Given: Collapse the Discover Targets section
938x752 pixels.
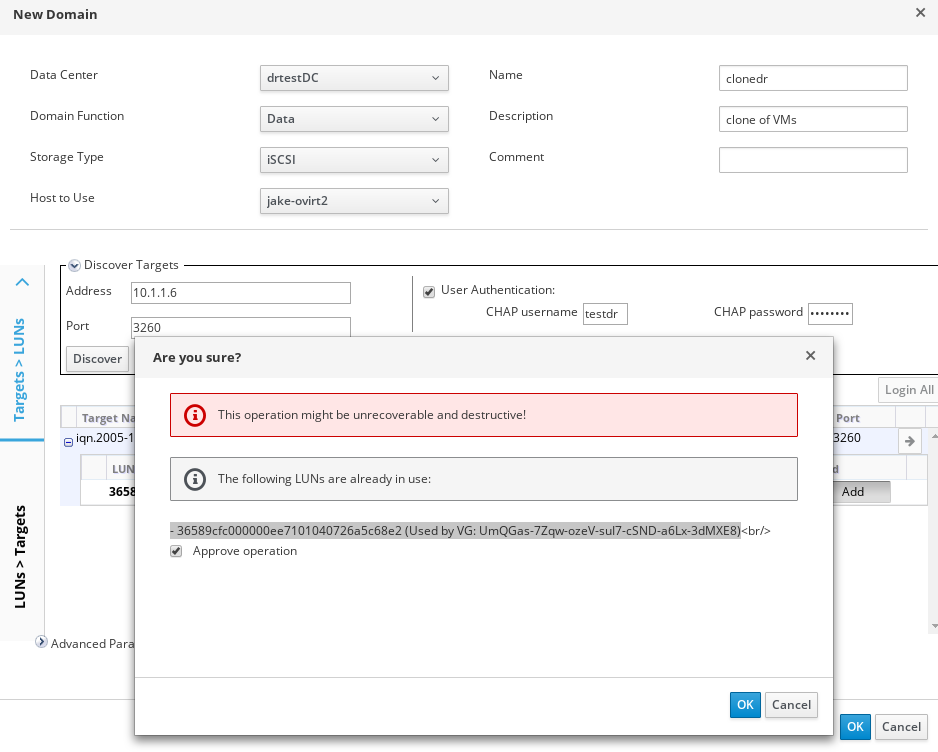Looking at the screenshot, I should click(75, 266).
